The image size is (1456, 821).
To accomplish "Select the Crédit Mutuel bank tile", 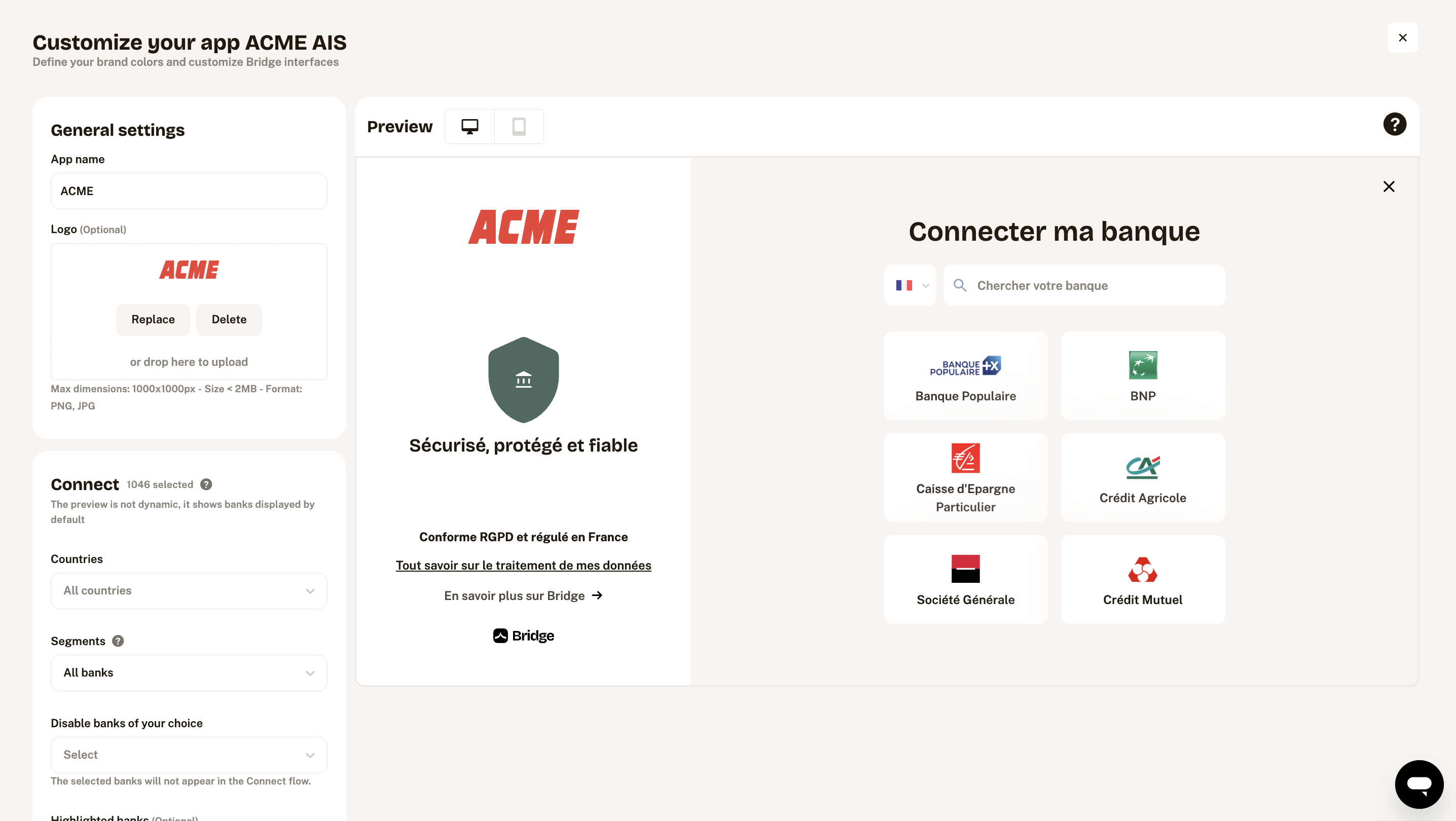I will point(1142,580).
